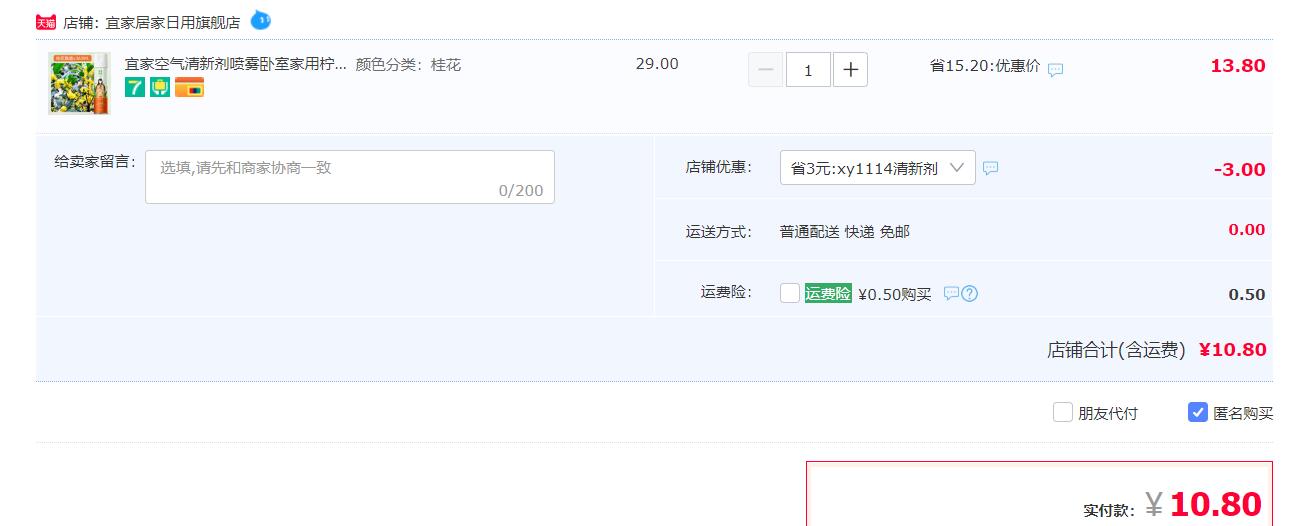Image resolution: width=1292 pixels, height=526 pixels.
Task: Decrease quantity with the minus button
Action: point(766,70)
